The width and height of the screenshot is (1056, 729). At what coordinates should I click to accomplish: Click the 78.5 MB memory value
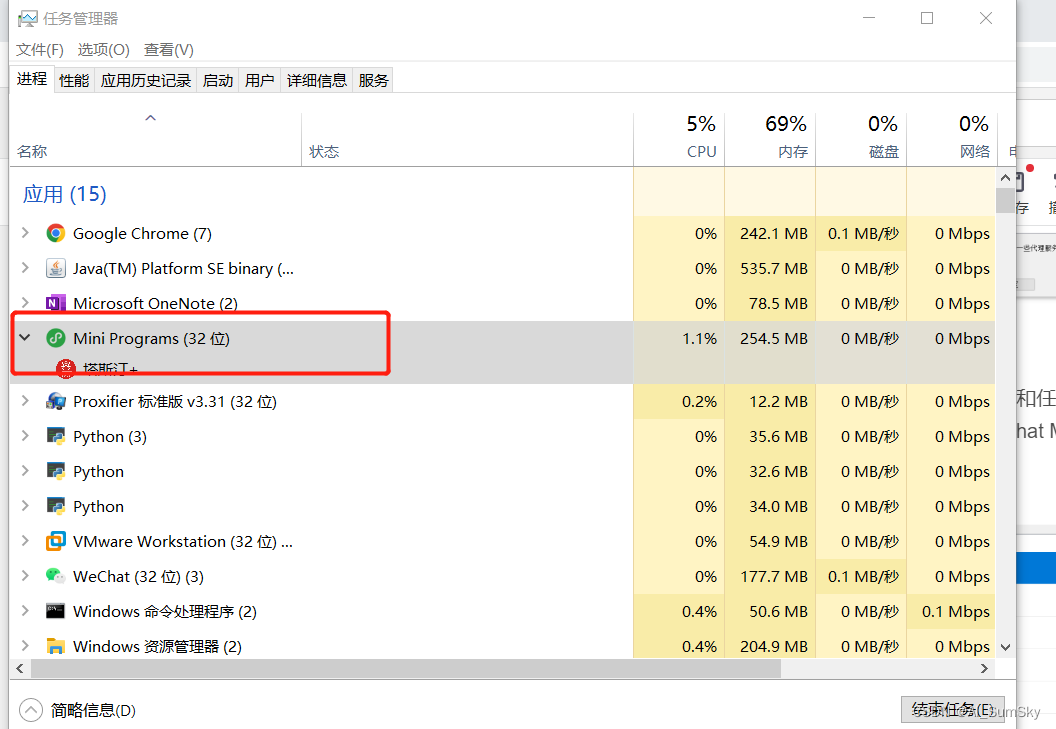[779, 303]
